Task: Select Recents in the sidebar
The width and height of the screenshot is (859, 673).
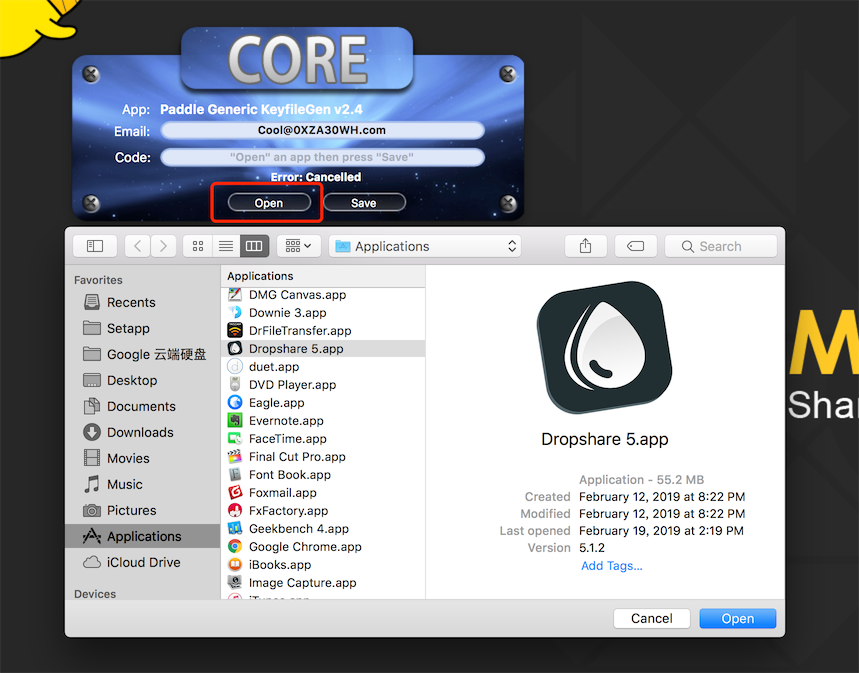Action: [142, 303]
